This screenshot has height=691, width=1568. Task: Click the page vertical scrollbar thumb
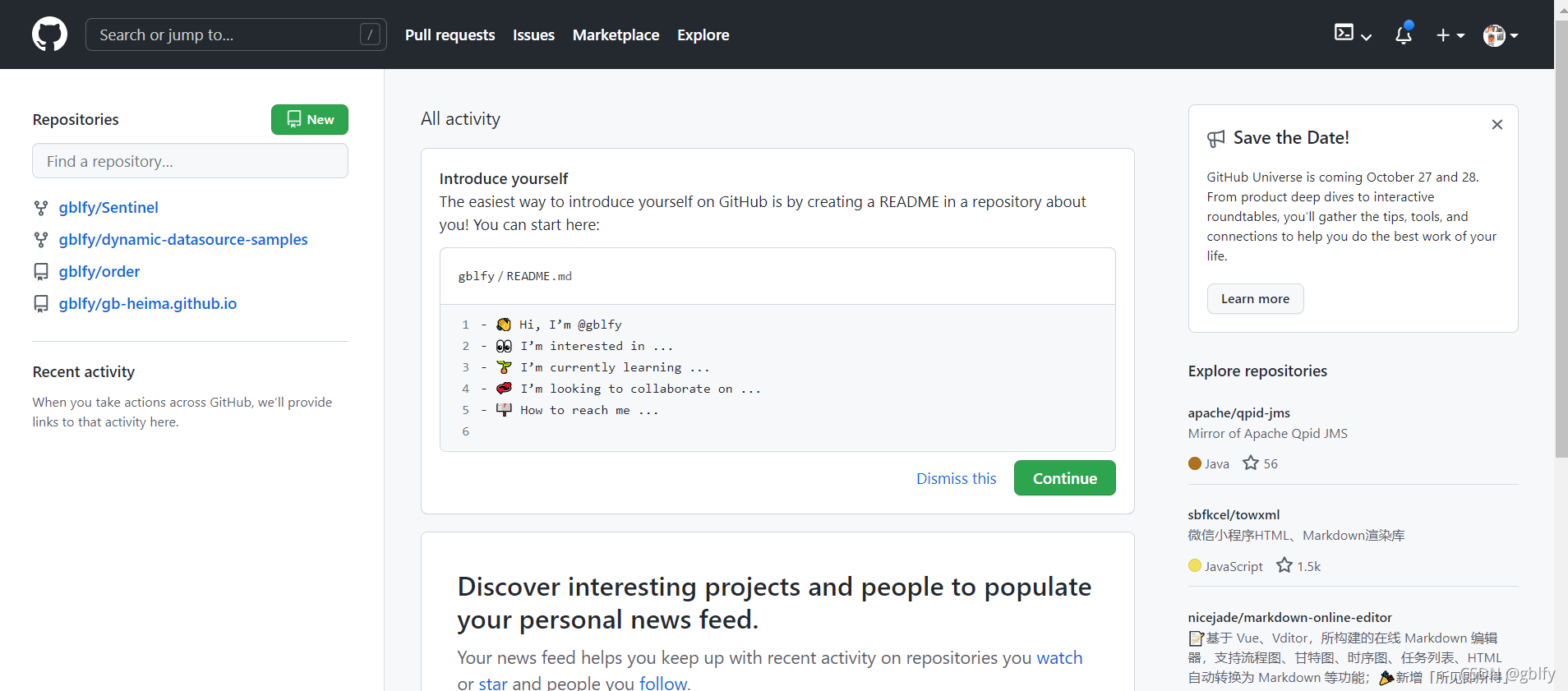click(x=1561, y=238)
